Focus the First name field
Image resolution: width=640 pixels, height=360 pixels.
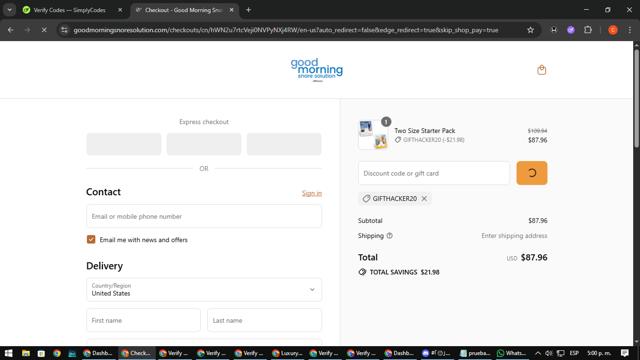[143, 320]
